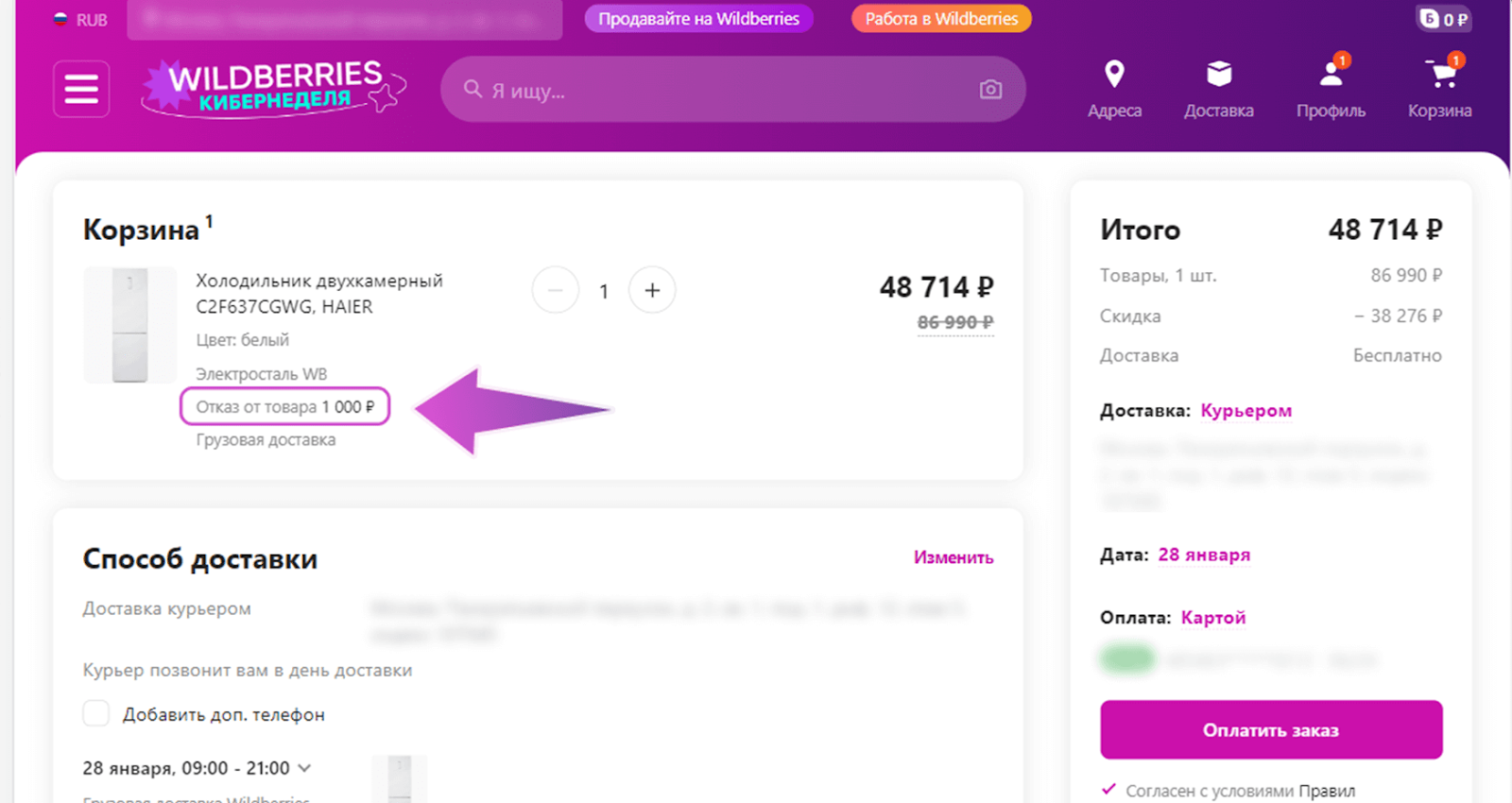Click the Wildberries logo
Screen dimensions: 1512x803
274,88
